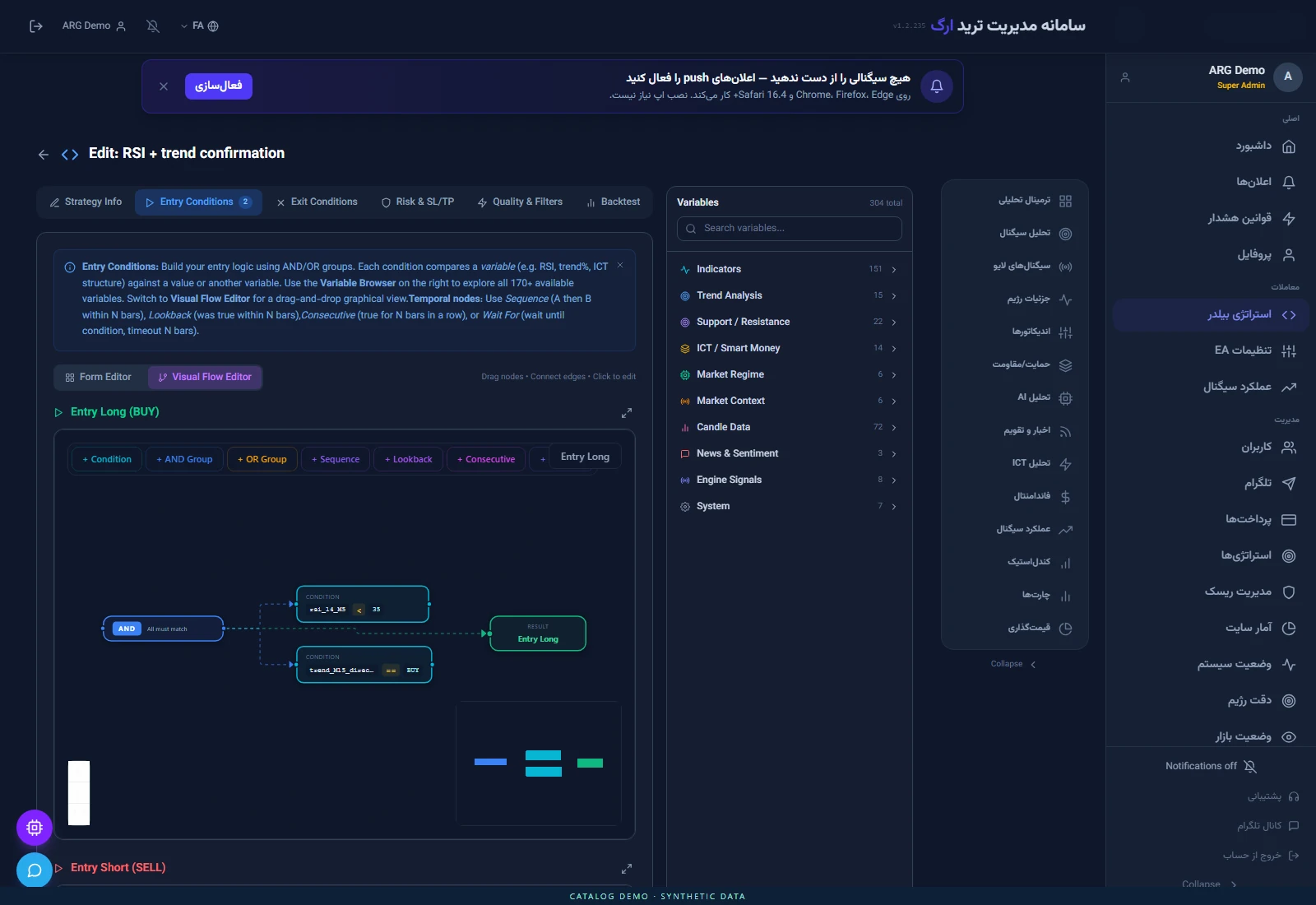The height and width of the screenshot is (905, 1316).
Task: Open the Risk & SL/TP tab
Action: click(418, 202)
